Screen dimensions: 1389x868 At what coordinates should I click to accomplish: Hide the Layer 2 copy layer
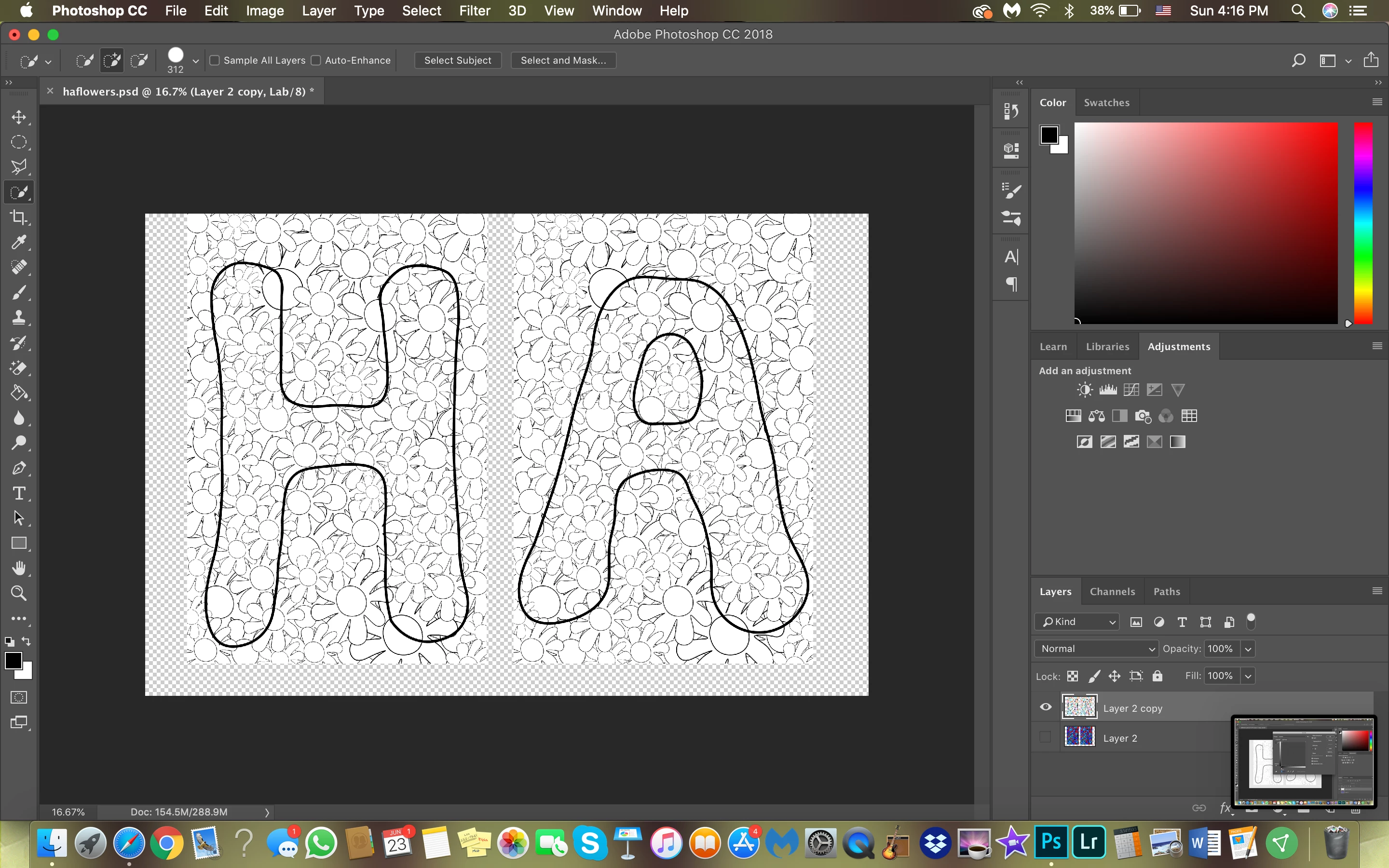tap(1046, 707)
